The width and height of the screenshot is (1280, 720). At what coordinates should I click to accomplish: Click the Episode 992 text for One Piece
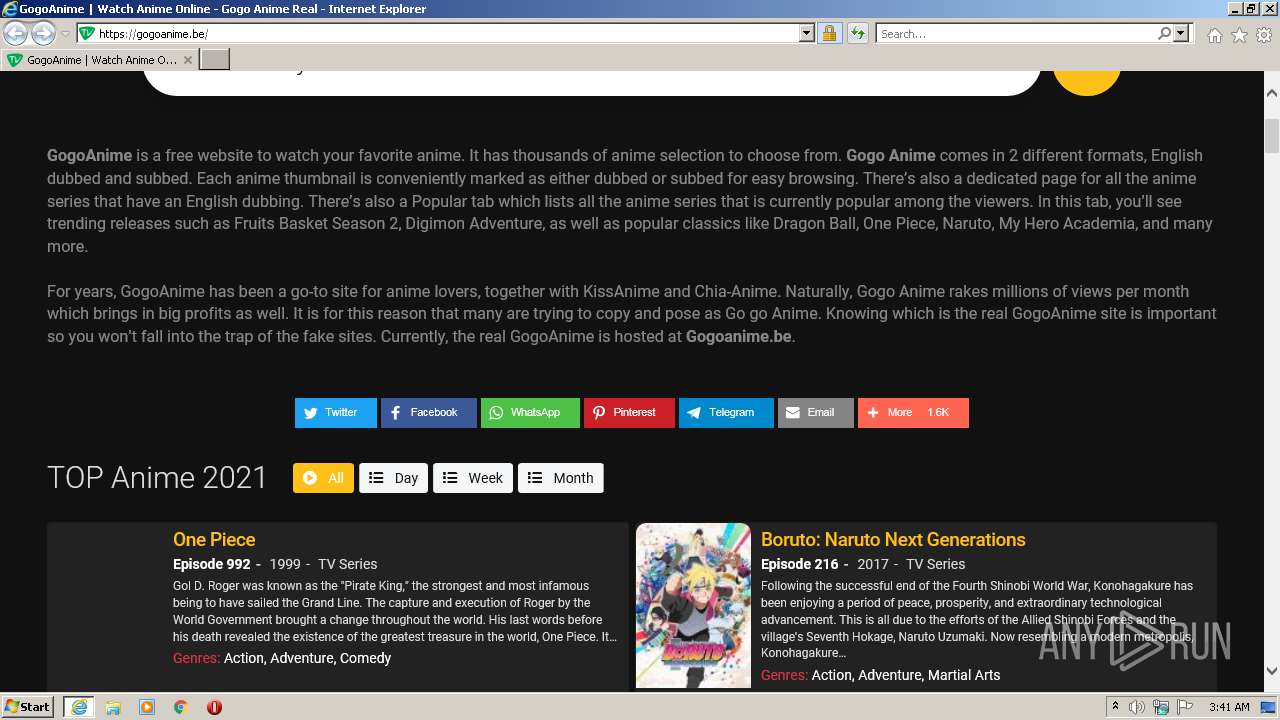coord(212,564)
